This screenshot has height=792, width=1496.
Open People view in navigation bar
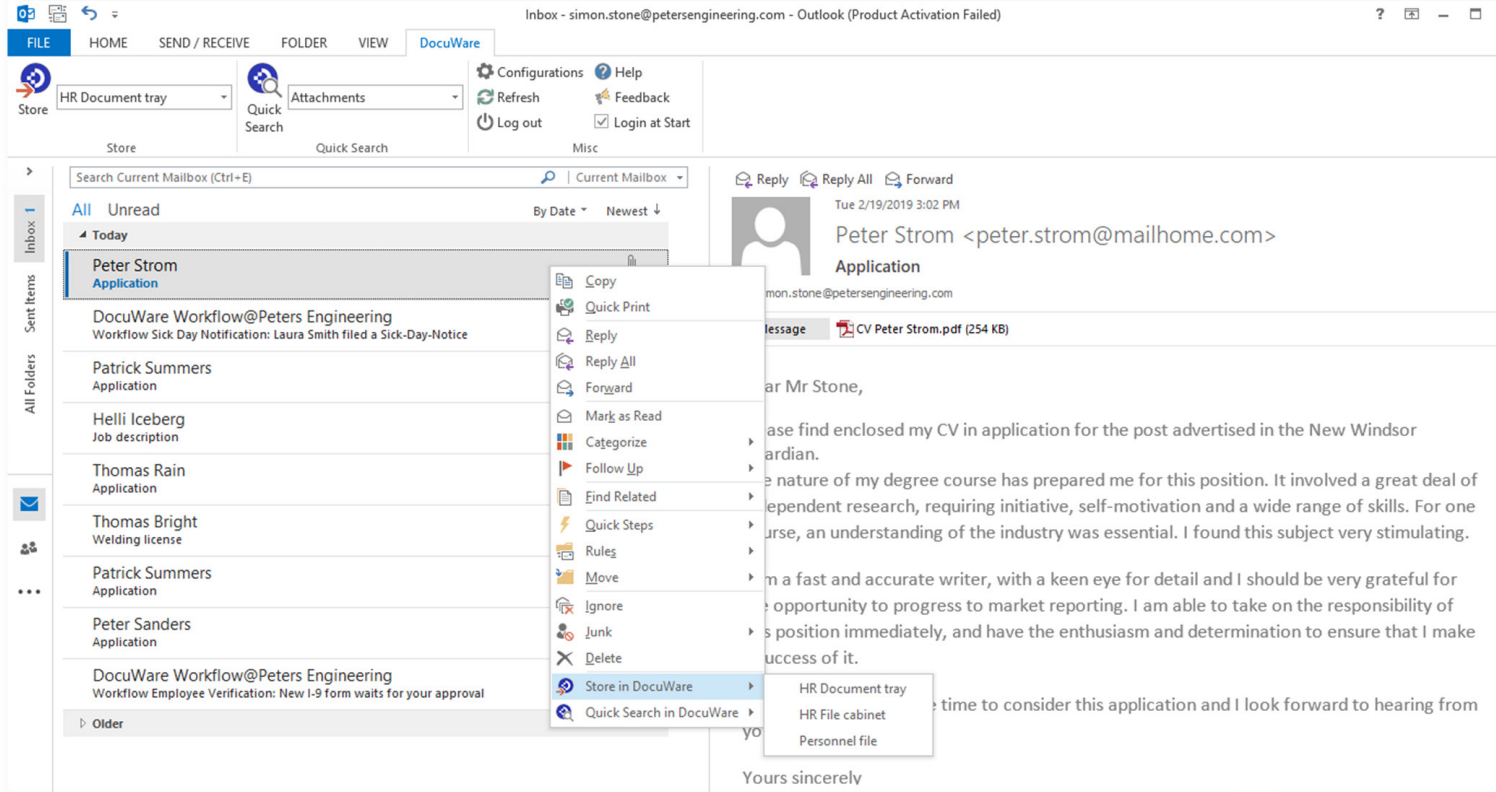(29, 548)
